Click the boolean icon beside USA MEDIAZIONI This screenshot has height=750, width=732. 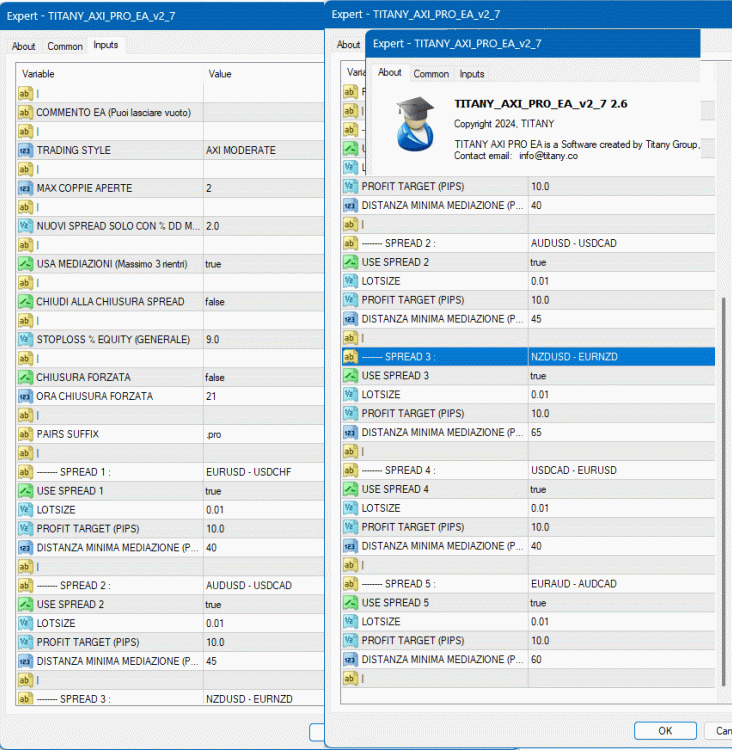point(25,264)
